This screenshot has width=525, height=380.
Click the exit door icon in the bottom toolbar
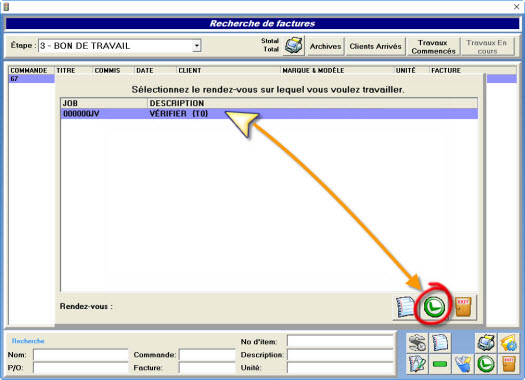point(508,364)
